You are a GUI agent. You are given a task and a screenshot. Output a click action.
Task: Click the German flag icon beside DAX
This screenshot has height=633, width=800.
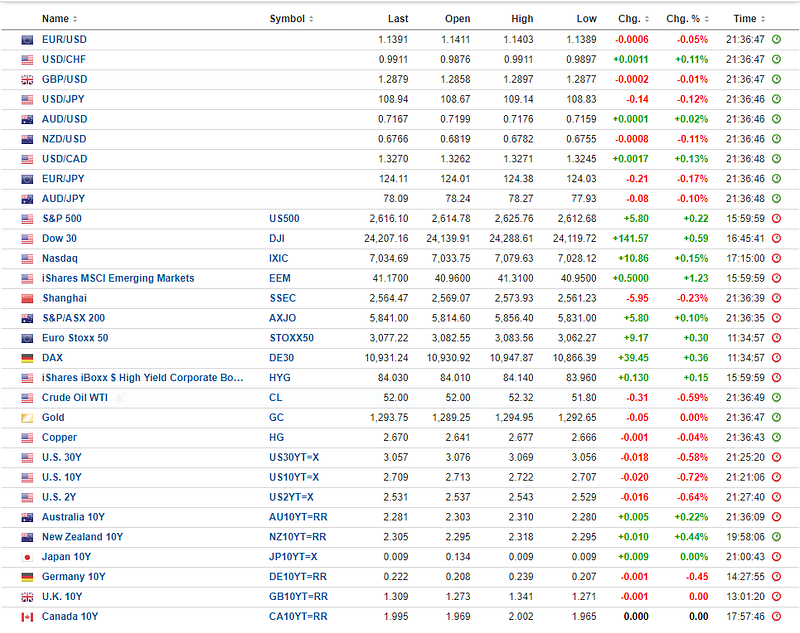pyautogui.click(x=27, y=358)
